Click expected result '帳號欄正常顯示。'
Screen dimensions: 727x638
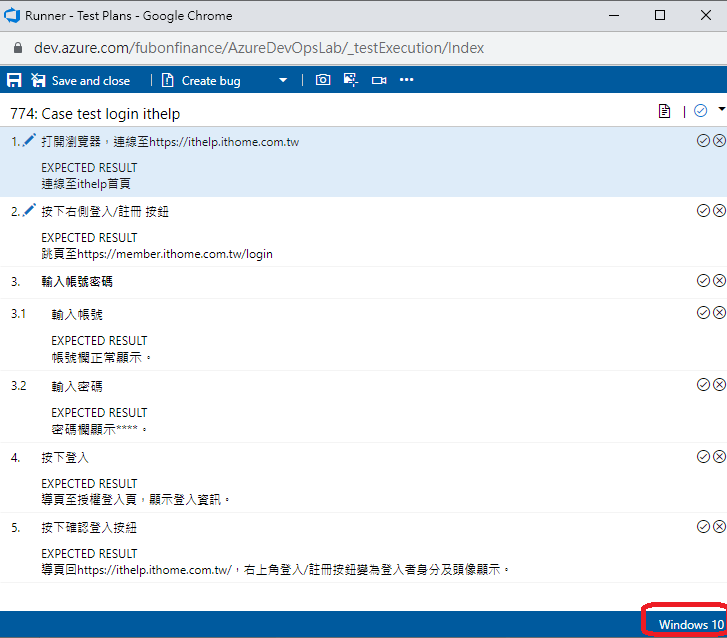[x=102, y=357]
